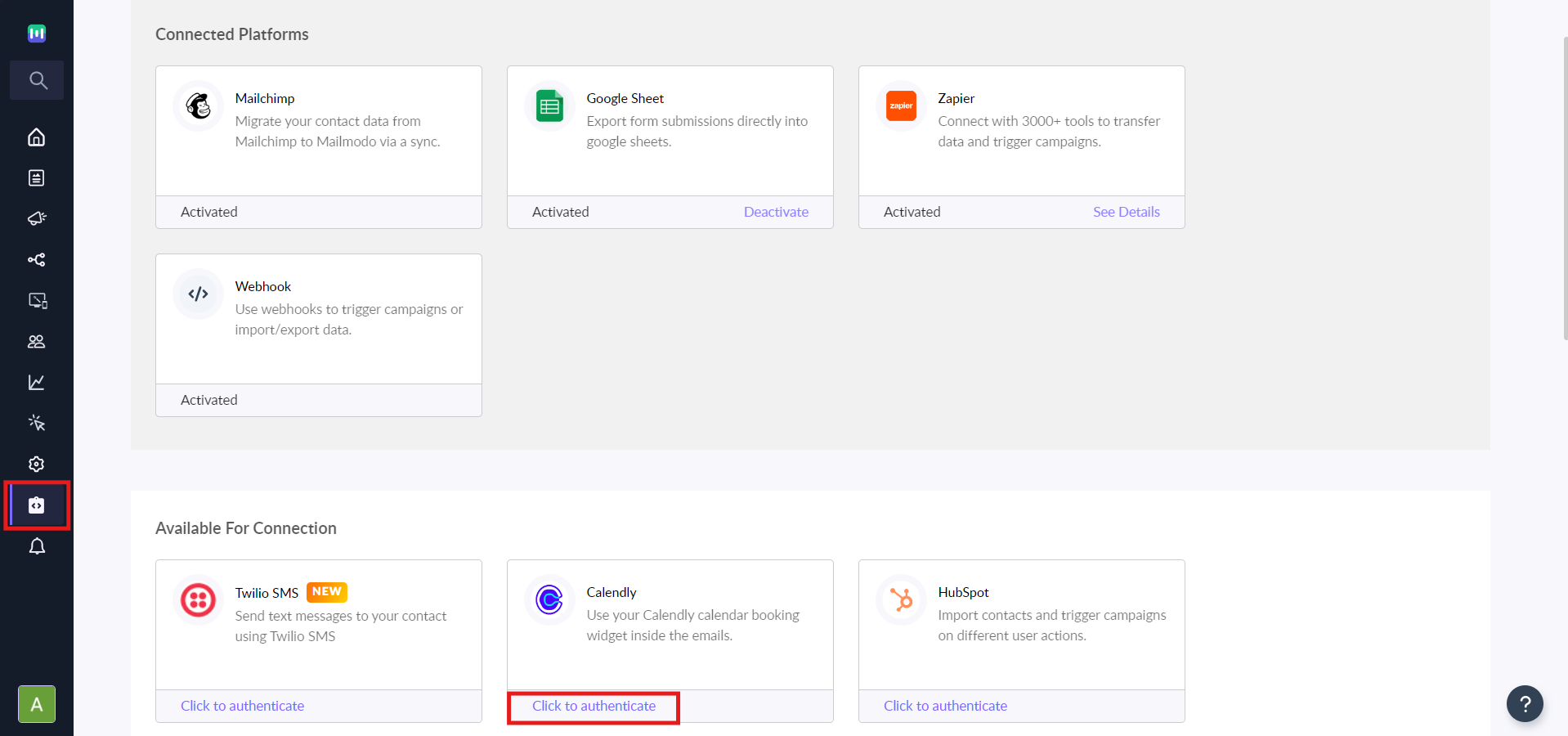
Task: Open the forms screen icon in the sidebar
Action: [38, 300]
